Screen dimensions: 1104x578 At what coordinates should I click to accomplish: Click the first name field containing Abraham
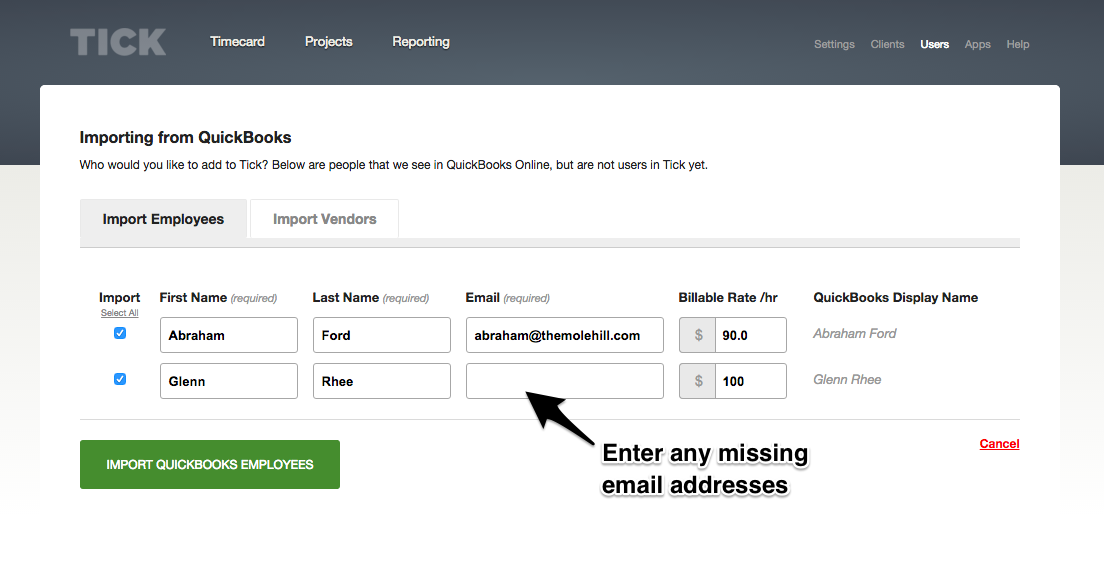coord(228,335)
